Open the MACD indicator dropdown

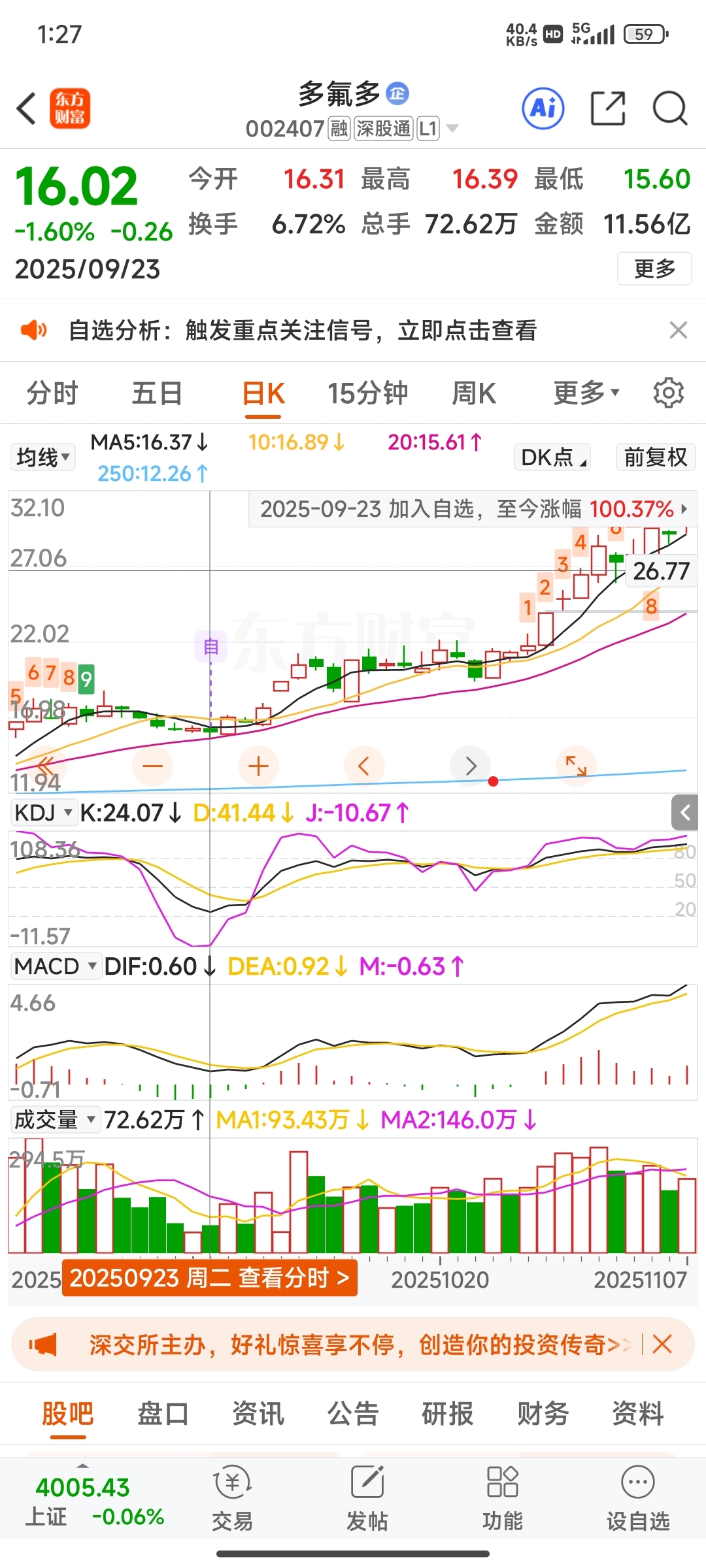coord(56,966)
